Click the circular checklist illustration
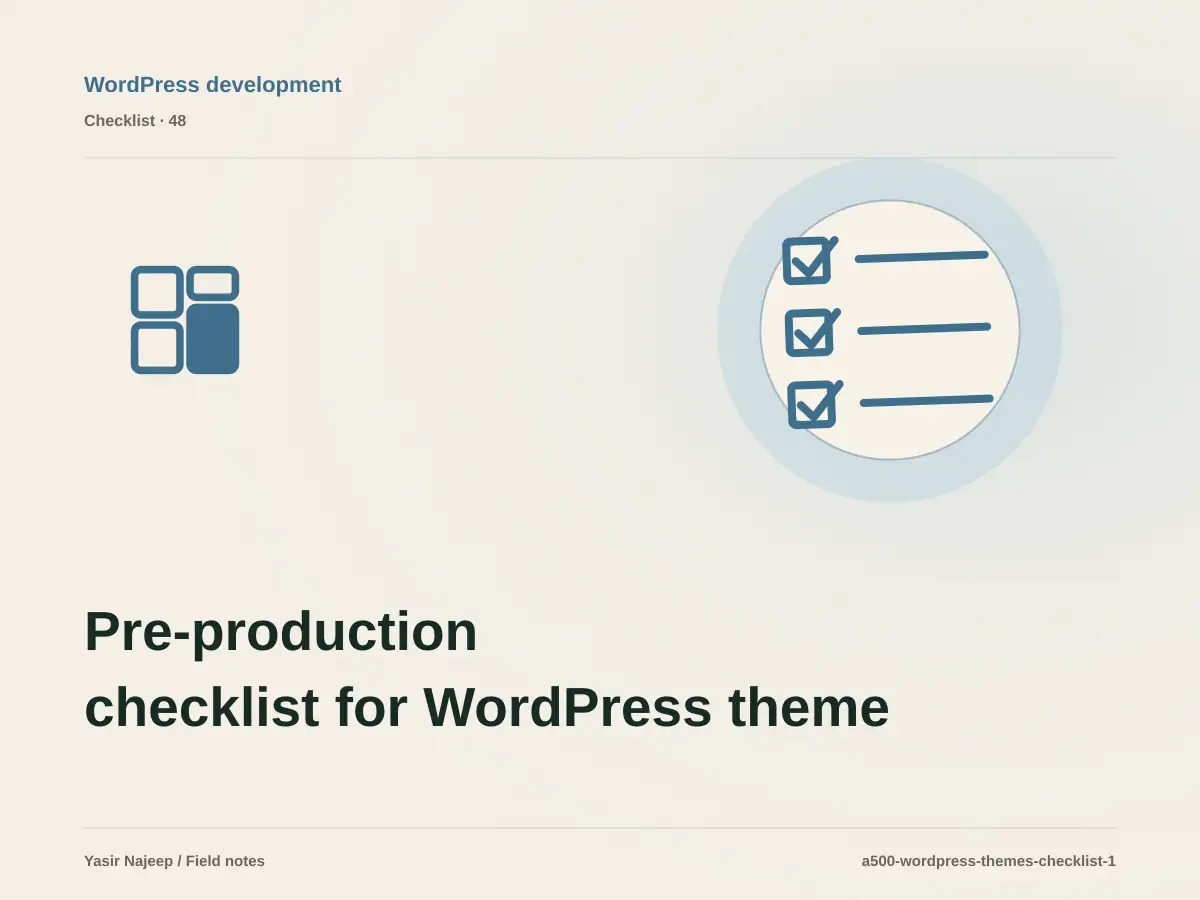The image size is (1200, 900). [x=890, y=330]
